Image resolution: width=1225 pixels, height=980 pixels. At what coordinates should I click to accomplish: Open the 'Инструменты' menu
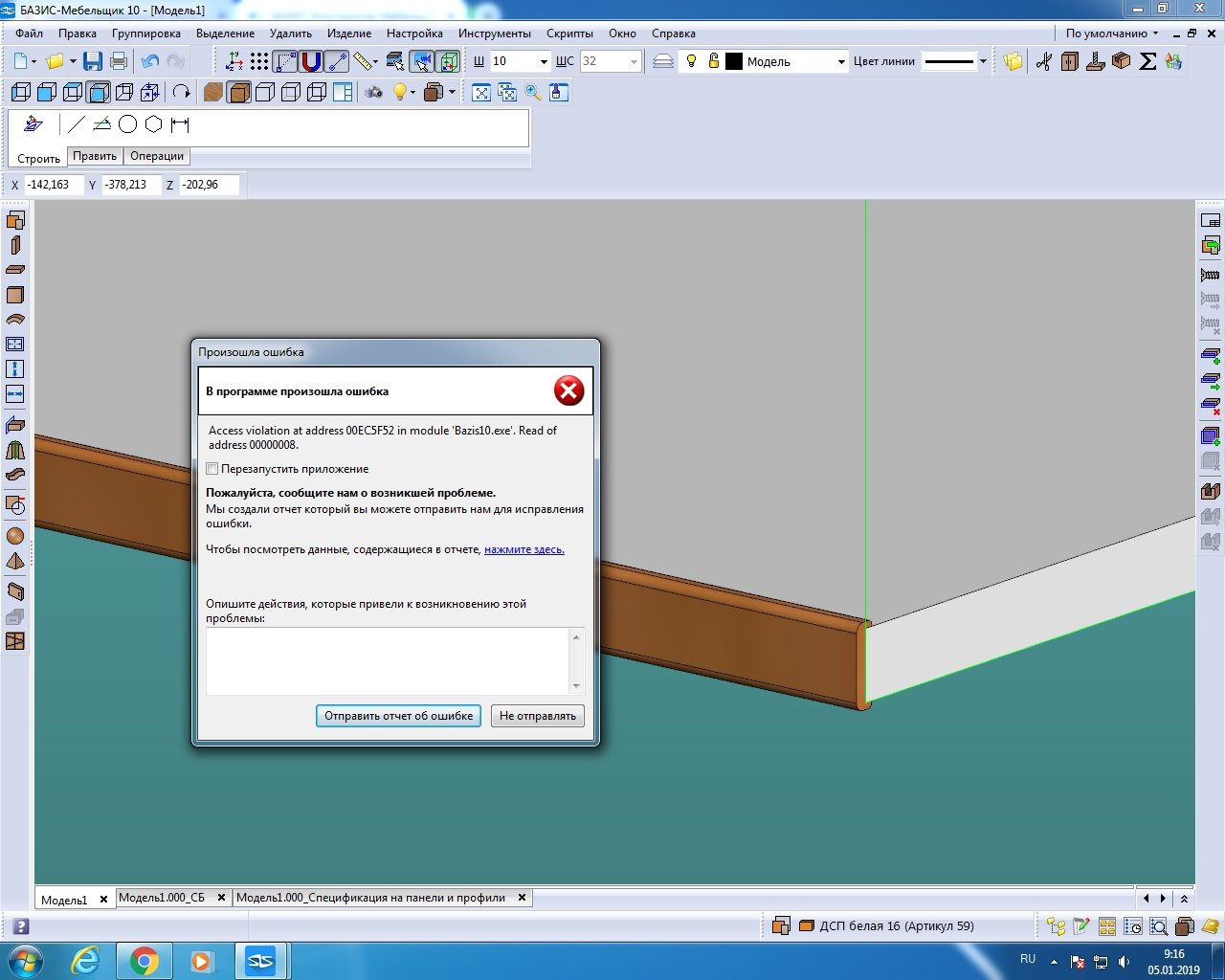click(x=495, y=33)
